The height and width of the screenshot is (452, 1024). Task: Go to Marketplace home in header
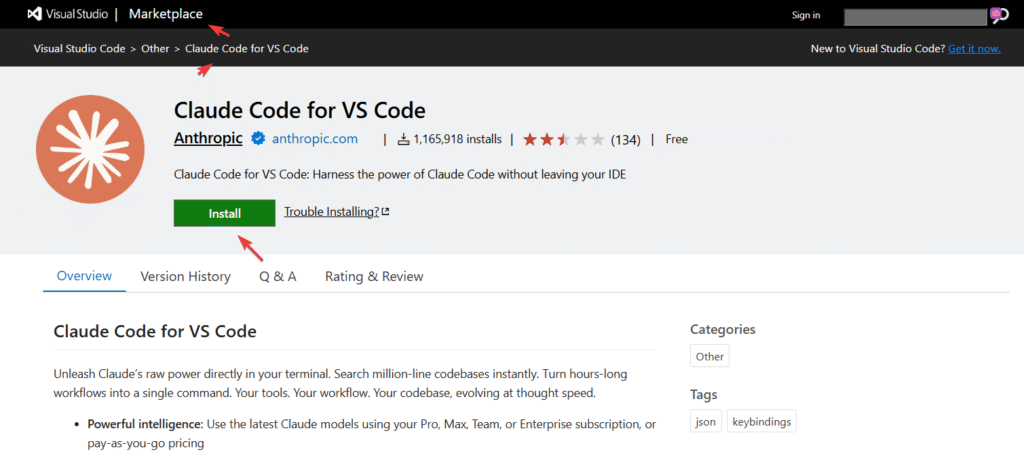pos(165,14)
